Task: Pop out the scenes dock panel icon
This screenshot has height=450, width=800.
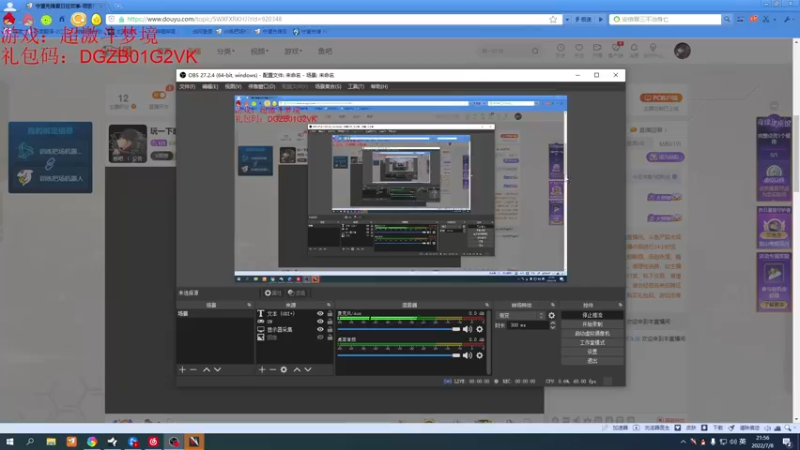Action: (x=249, y=305)
